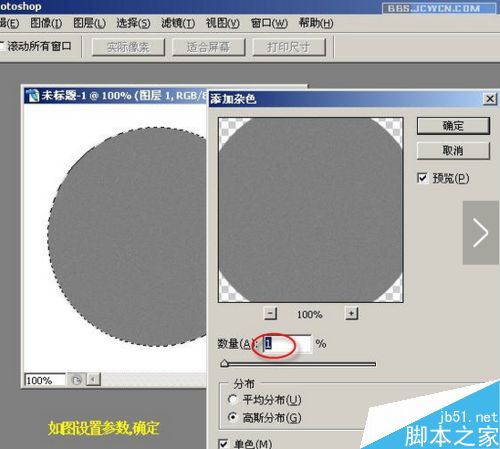Toggle the 单色(M) checkbox
Screen dimensions: 500x449
pyautogui.click(x=223, y=444)
